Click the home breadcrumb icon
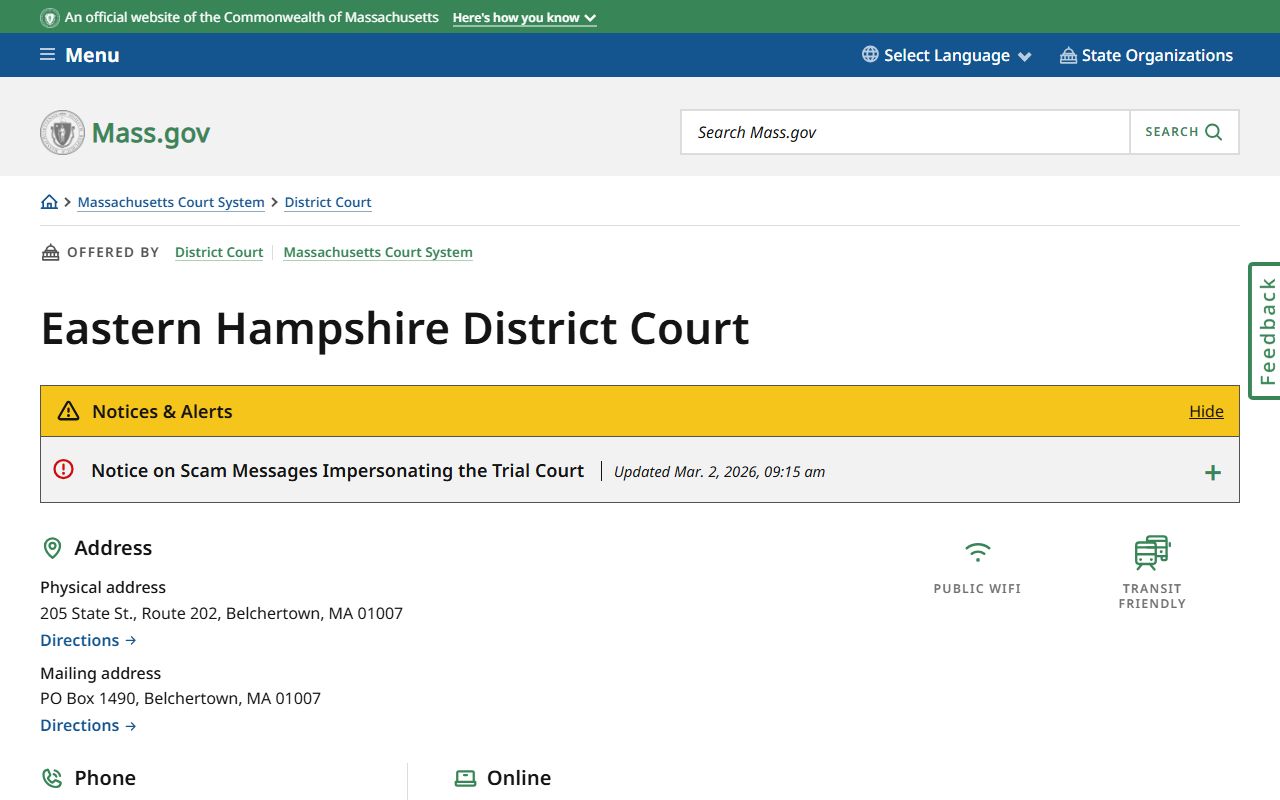This screenshot has height=800, width=1280. (x=49, y=202)
